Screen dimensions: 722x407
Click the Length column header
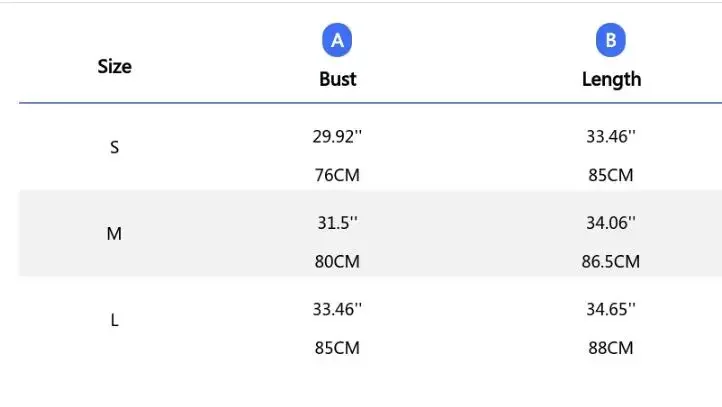(x=611, y=79)
